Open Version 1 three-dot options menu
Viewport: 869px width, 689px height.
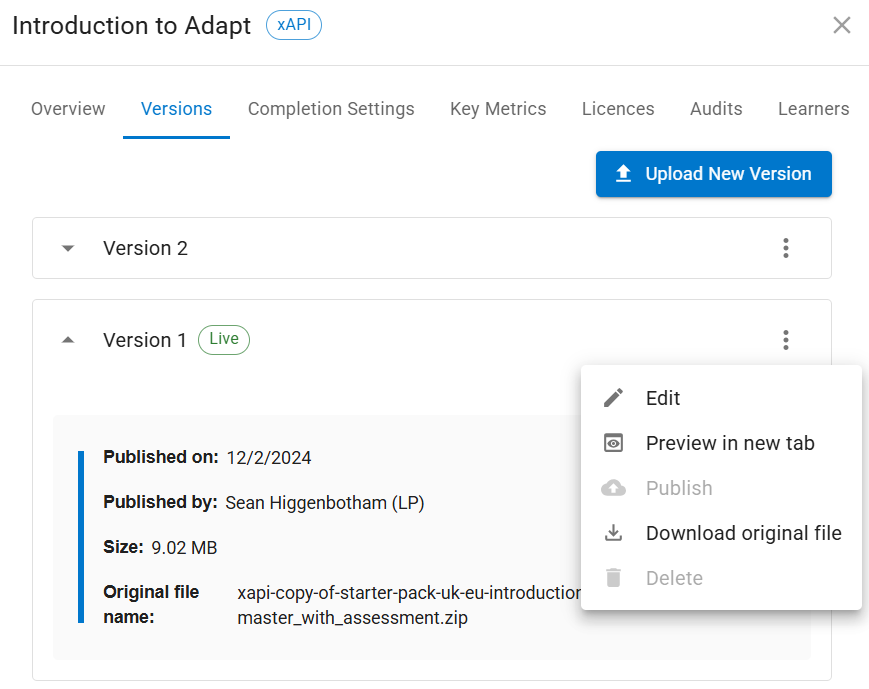tap(786, 340)
